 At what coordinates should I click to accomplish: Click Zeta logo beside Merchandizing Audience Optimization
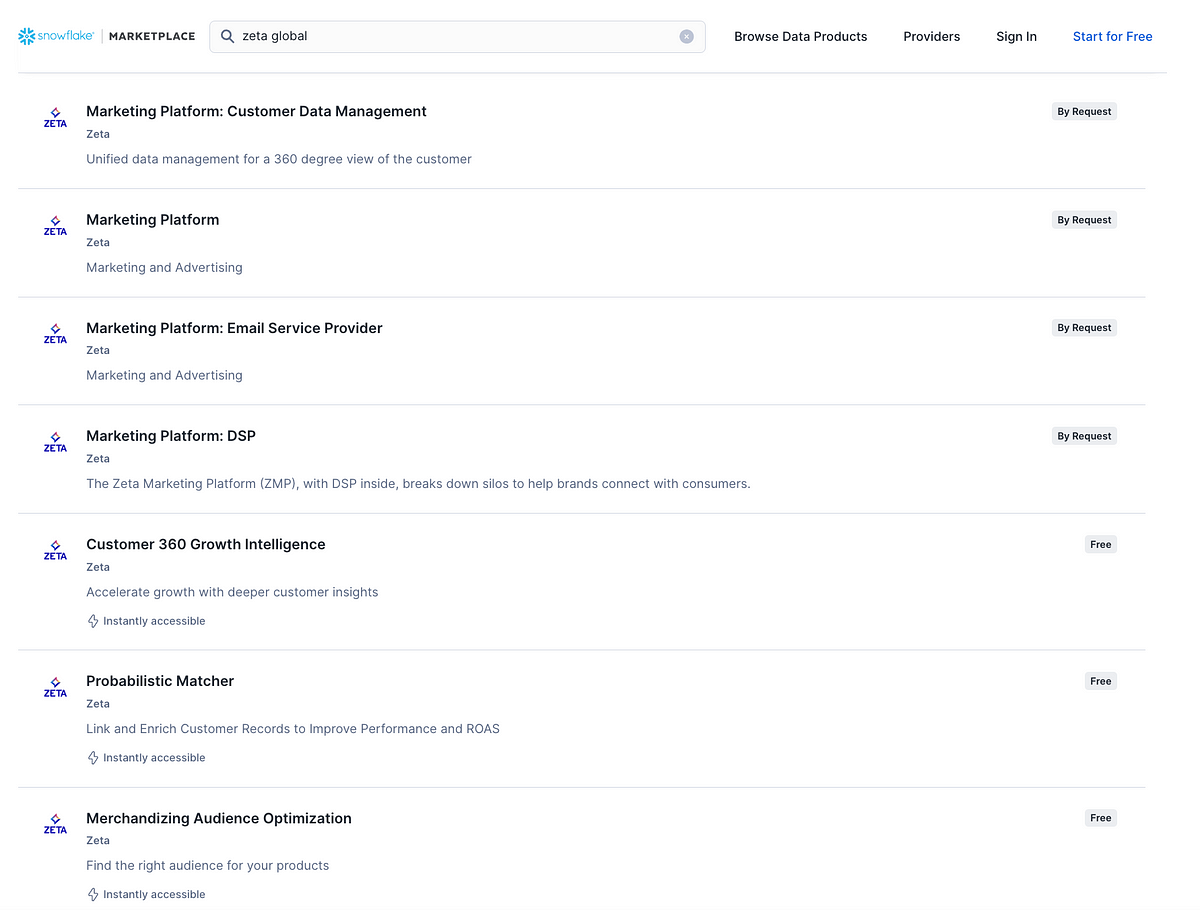coord(55,824)
